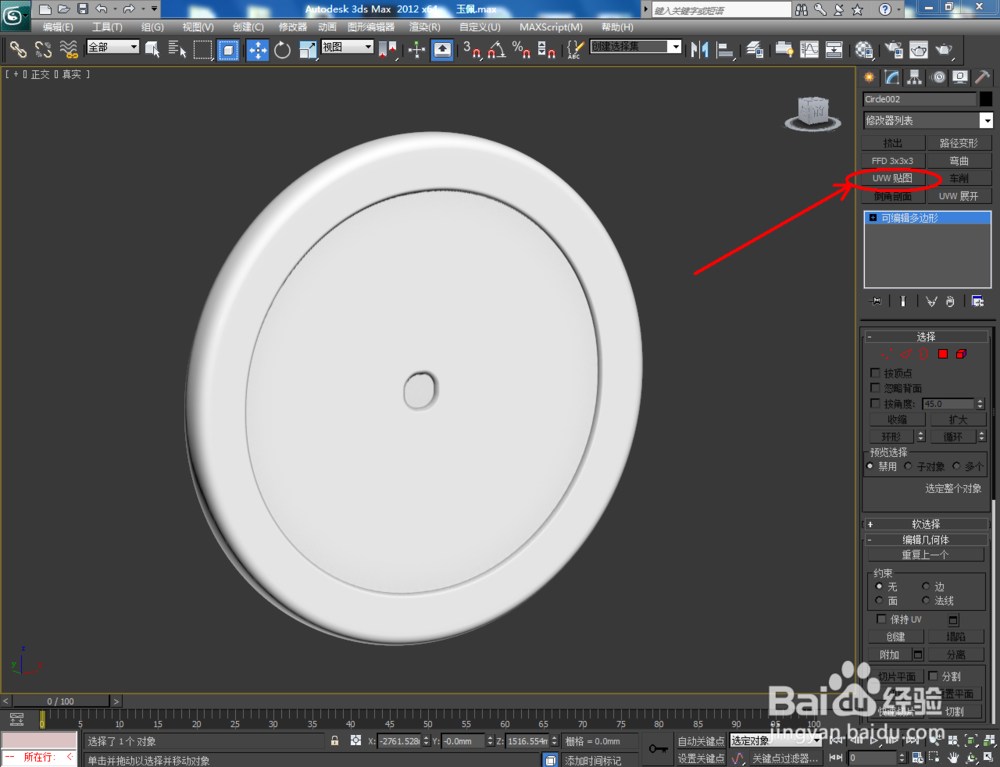Open the 渲染(R) menu
This screenshot has width=1000, height=767.
point(425,27)
